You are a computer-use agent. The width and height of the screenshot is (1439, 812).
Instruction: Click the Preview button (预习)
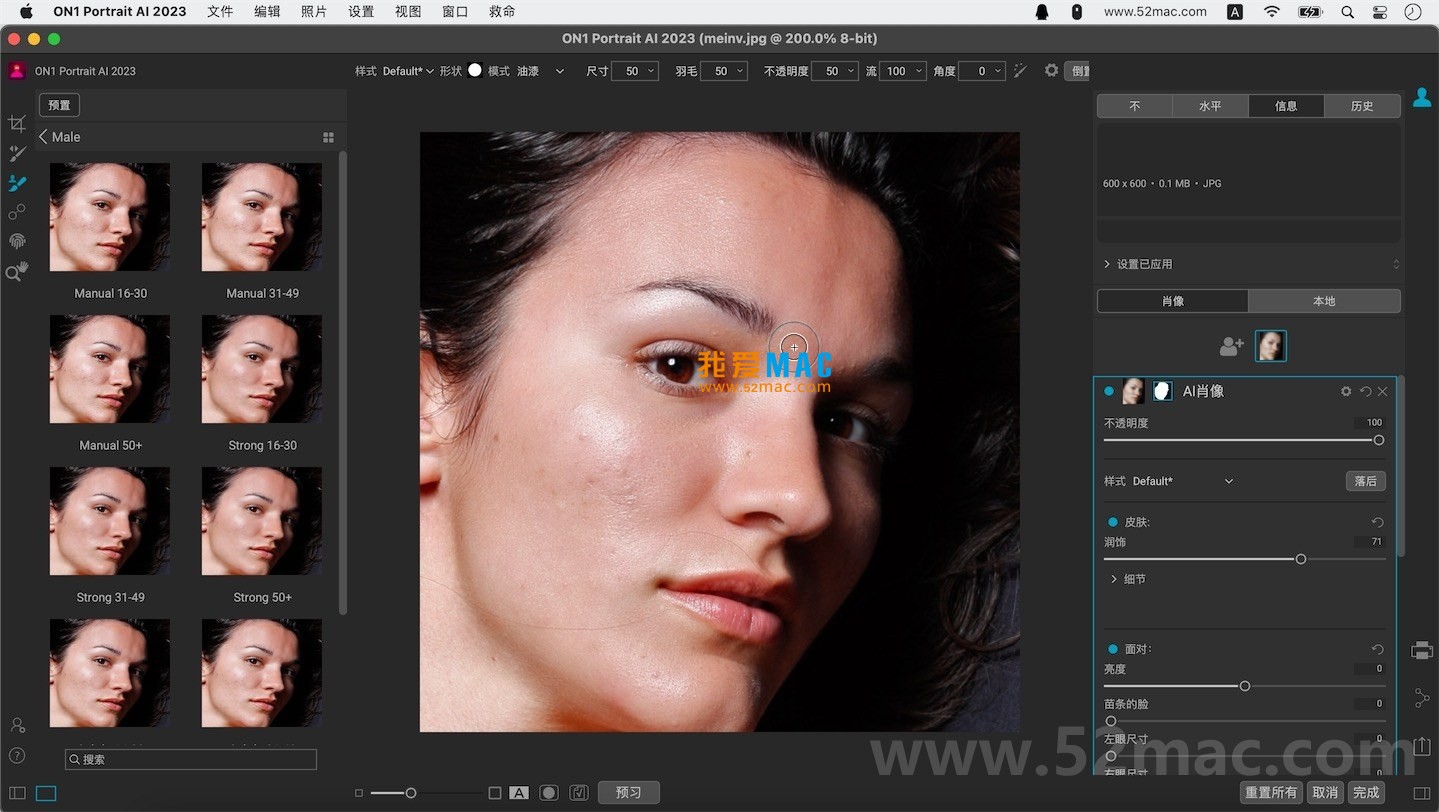coord(629,793)
